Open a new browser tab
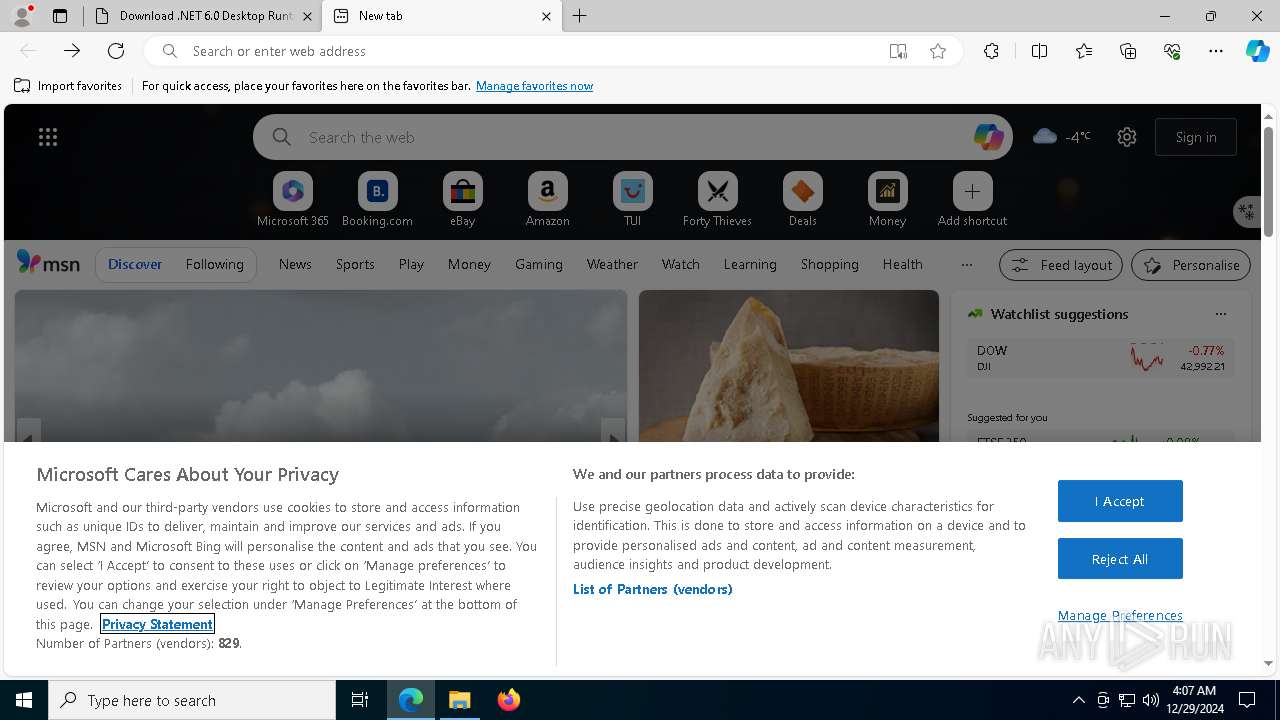 (580, 16)
